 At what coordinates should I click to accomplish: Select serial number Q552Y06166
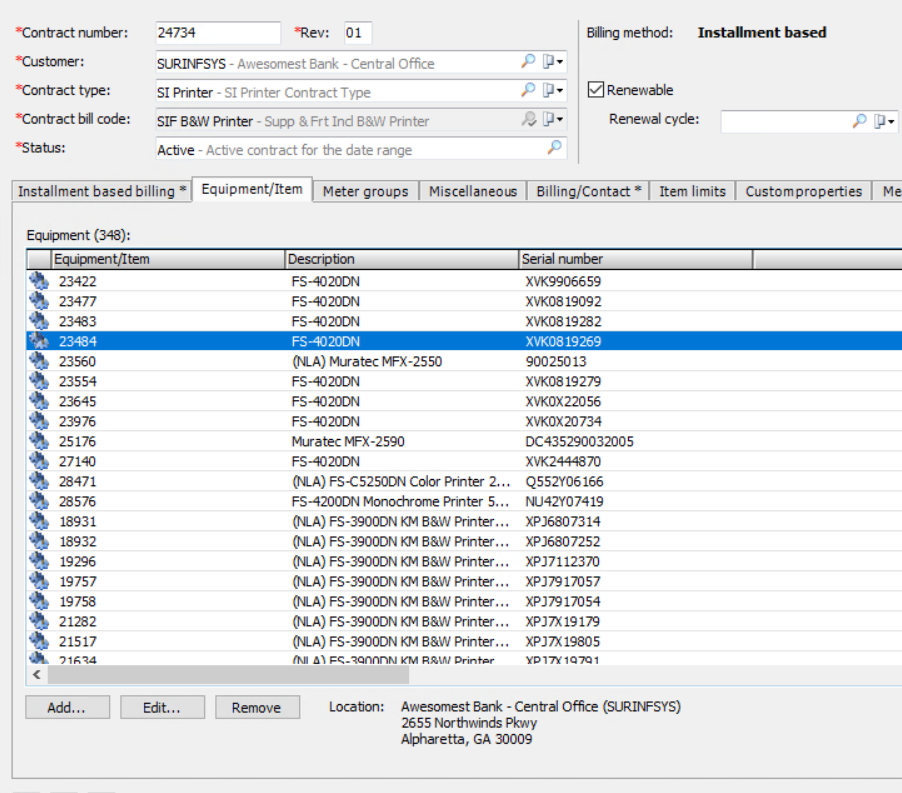tap(564, 481)
